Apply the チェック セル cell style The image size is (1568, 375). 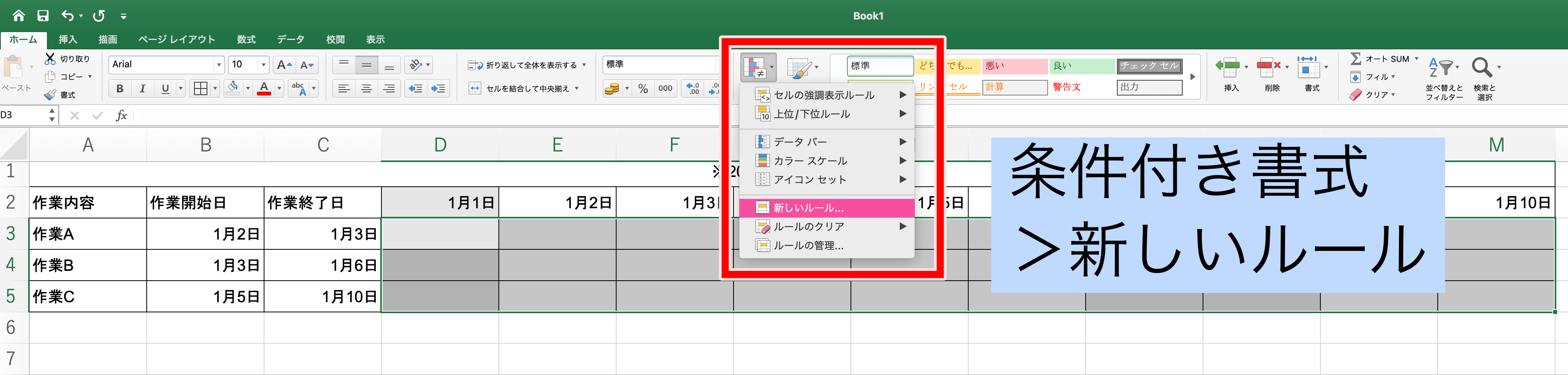[x=1150, y=66]
